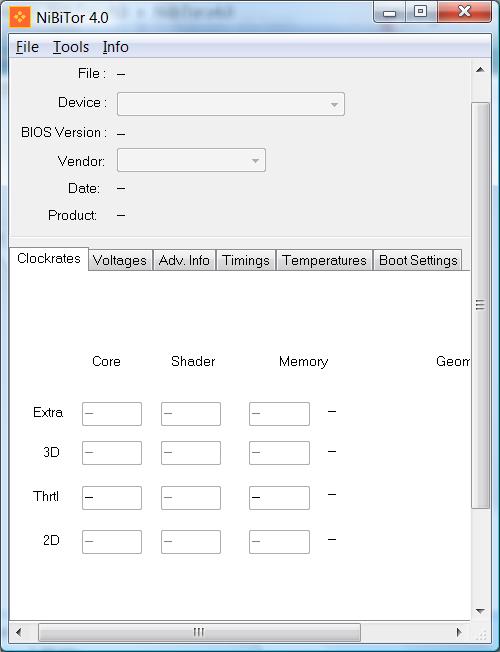This screenshot has width=500, height=652.
Task: Click the Thrtl Memory clock field
Action: coord(280,498)
